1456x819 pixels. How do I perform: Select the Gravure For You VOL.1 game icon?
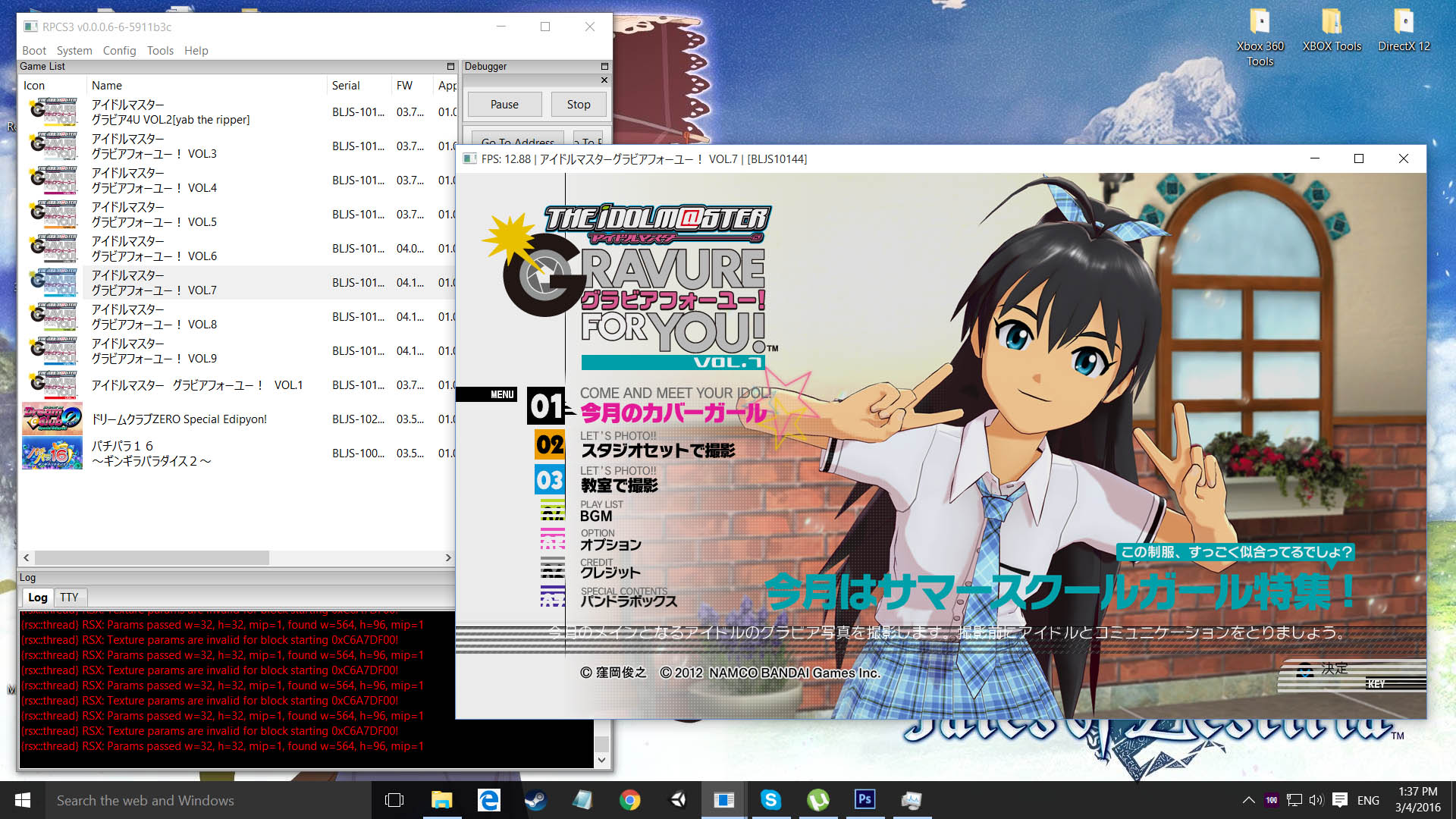coord(52,384)
